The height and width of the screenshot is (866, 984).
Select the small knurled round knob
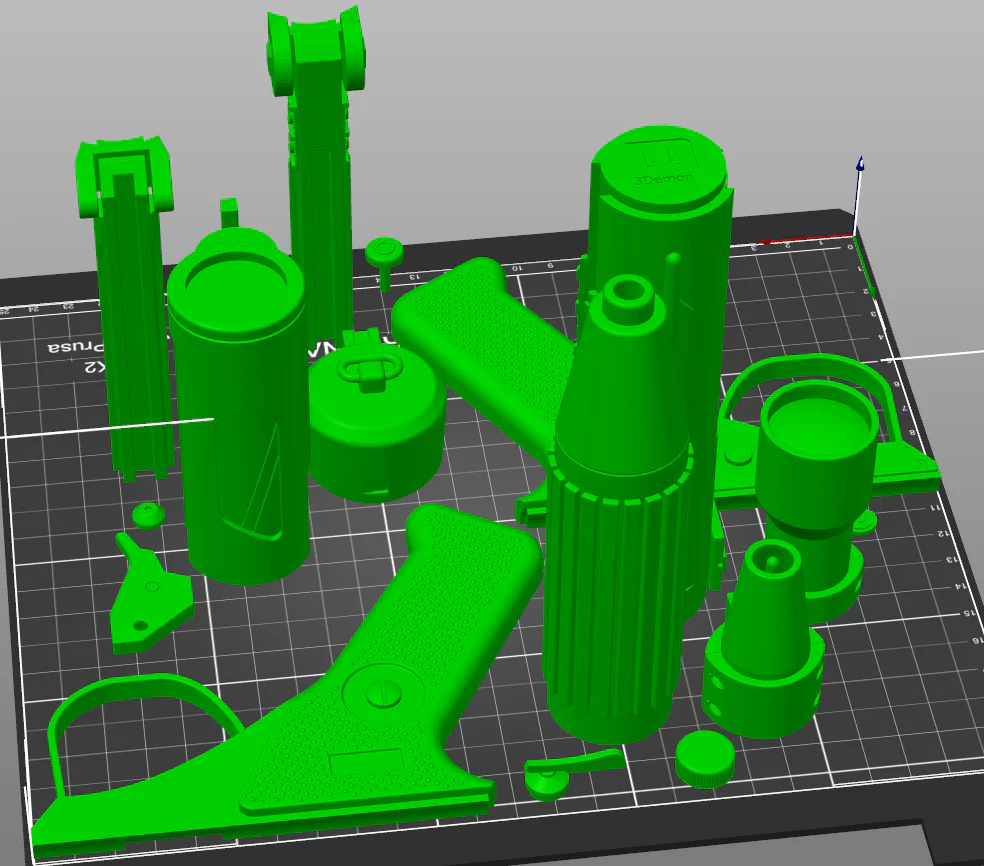pyautogui.click(x=705, y=758)
